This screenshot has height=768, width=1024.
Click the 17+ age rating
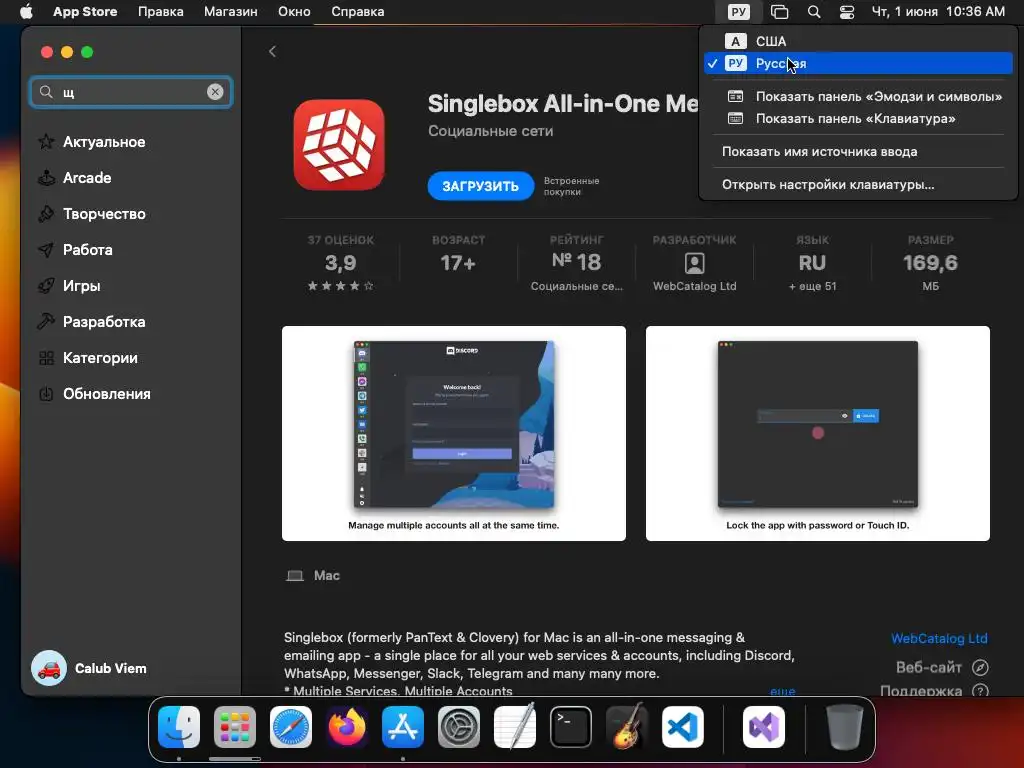(458, 263)
